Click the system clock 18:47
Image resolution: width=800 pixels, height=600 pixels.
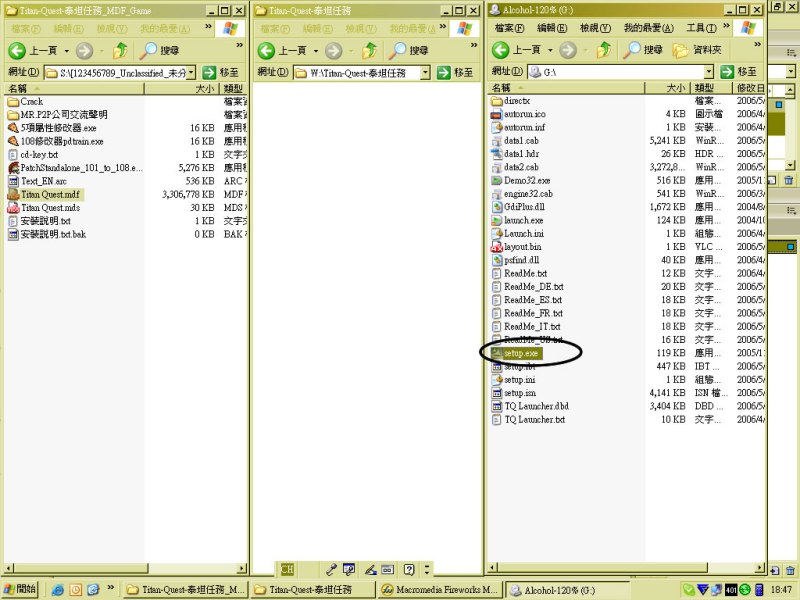click(781, 590)
